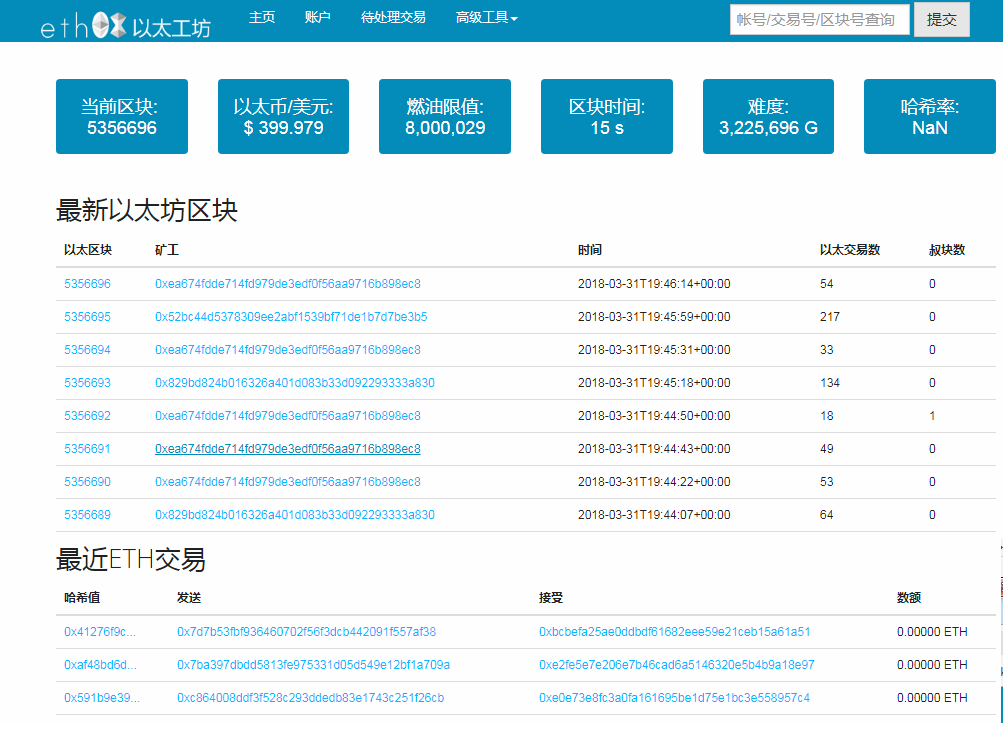Open the 账户 nav item
Screen dimensions: 1003x731
[318, 17]
